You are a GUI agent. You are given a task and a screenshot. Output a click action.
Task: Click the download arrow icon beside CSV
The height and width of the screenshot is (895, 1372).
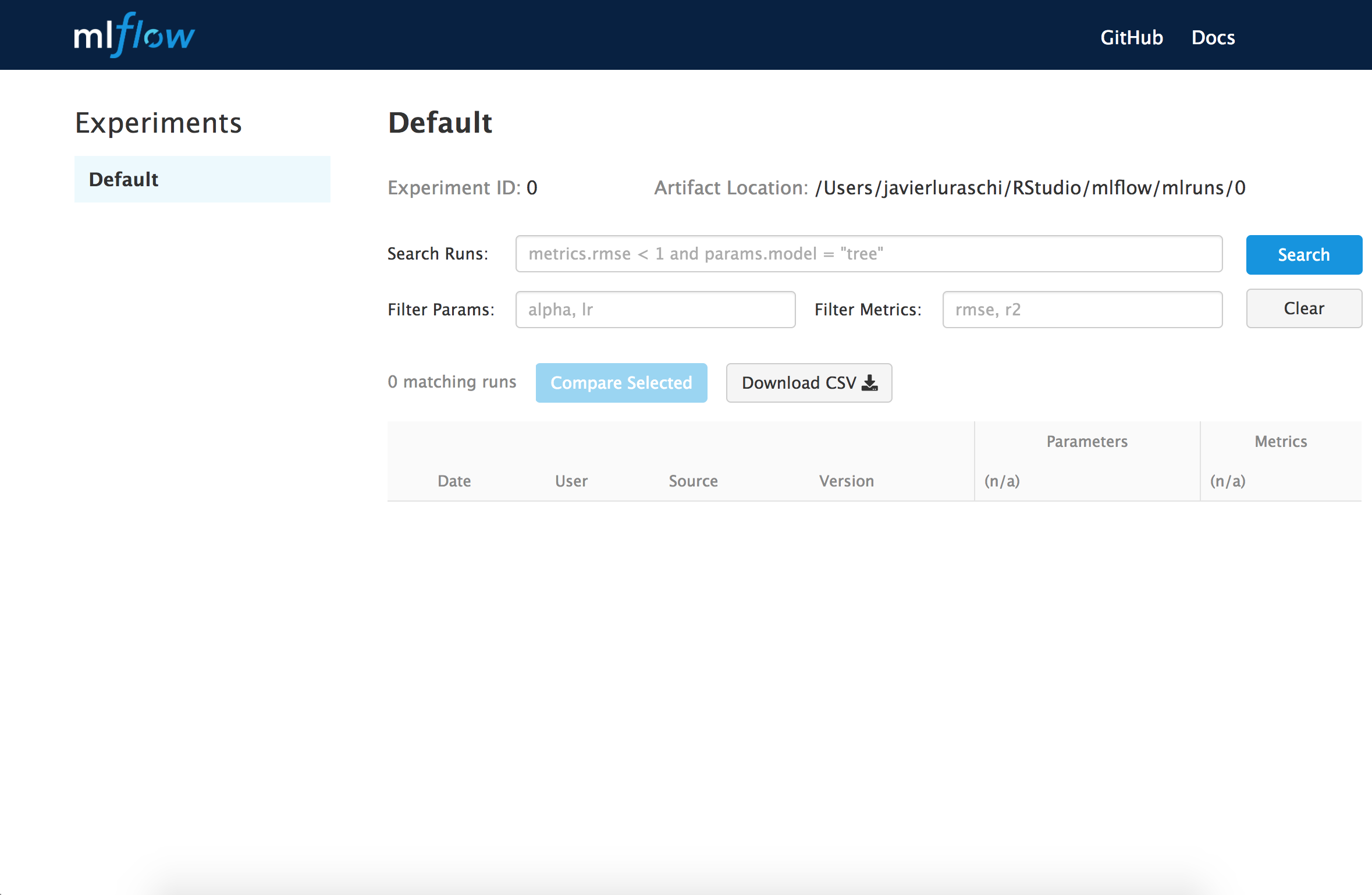click(870, 383)
